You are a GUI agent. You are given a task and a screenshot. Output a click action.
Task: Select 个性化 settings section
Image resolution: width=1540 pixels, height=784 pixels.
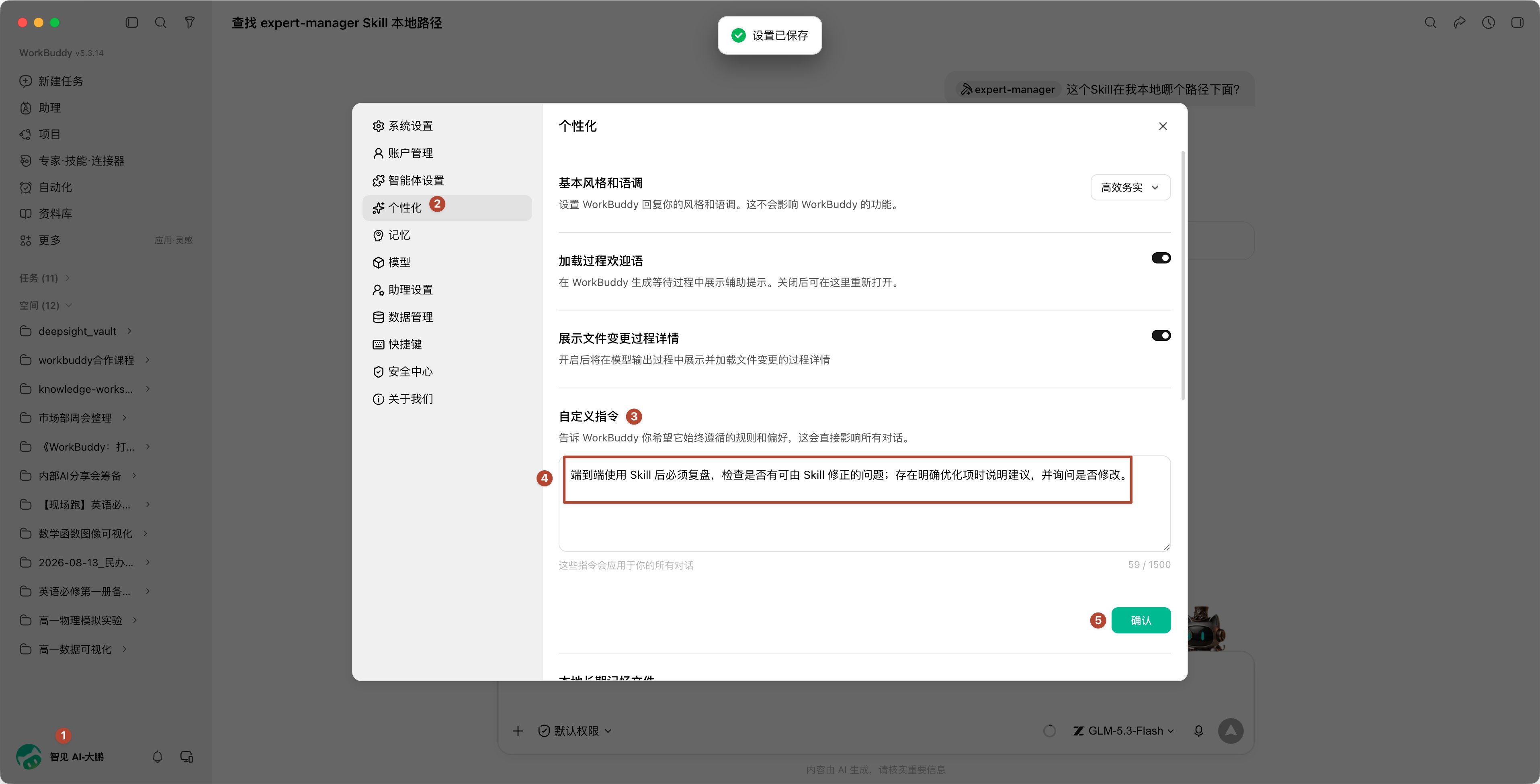click(447, 208)
